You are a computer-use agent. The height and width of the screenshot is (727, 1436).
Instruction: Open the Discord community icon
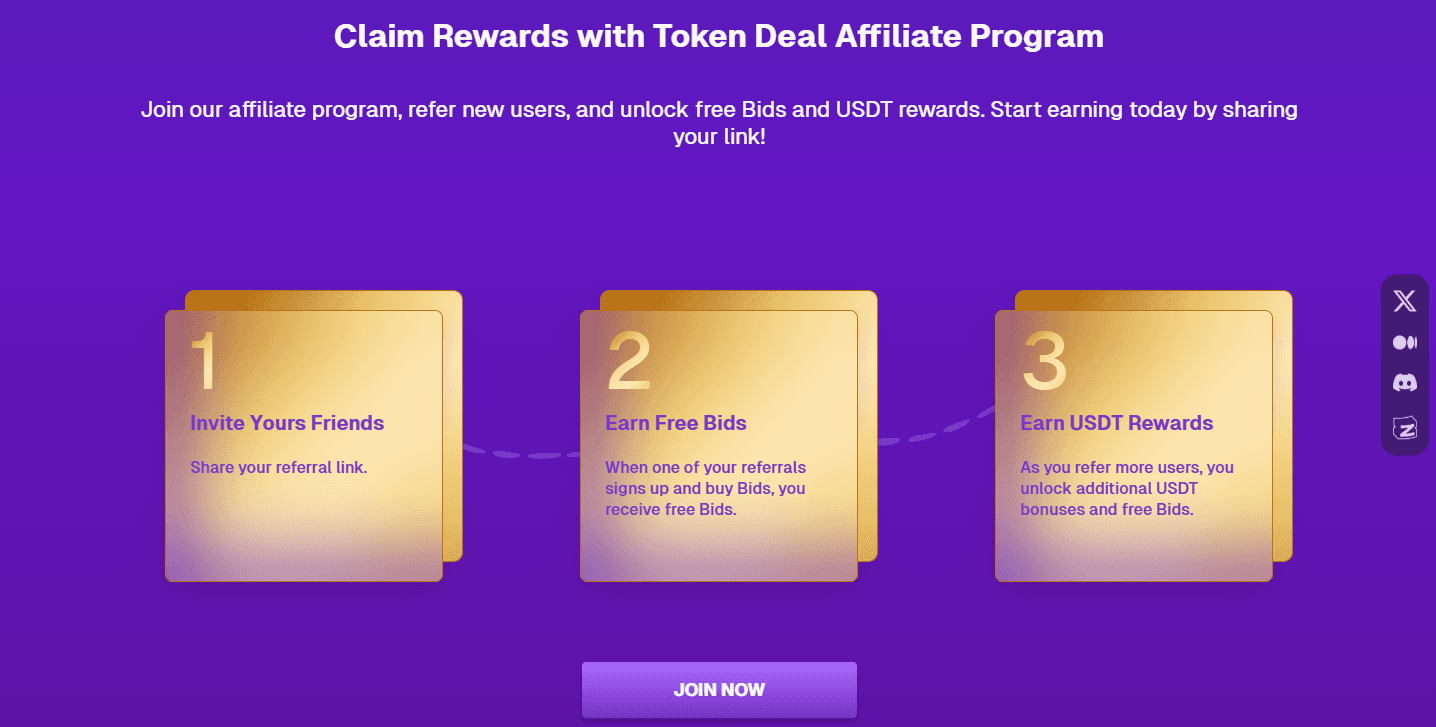pyautogui.click(x=1404, y=382)
